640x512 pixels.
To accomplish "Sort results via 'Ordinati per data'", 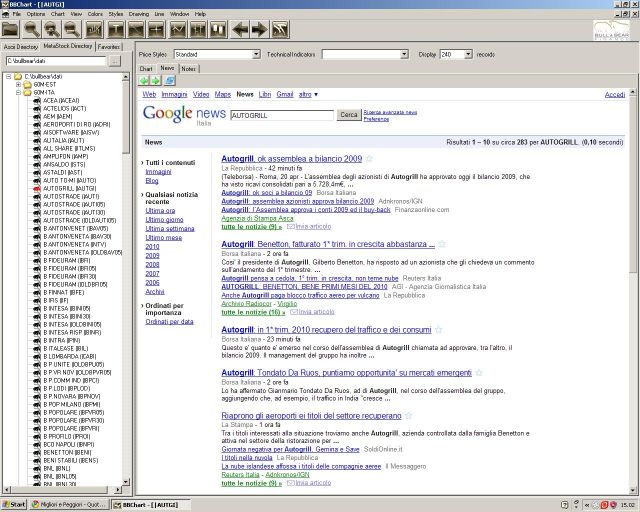I will point(169,322).
